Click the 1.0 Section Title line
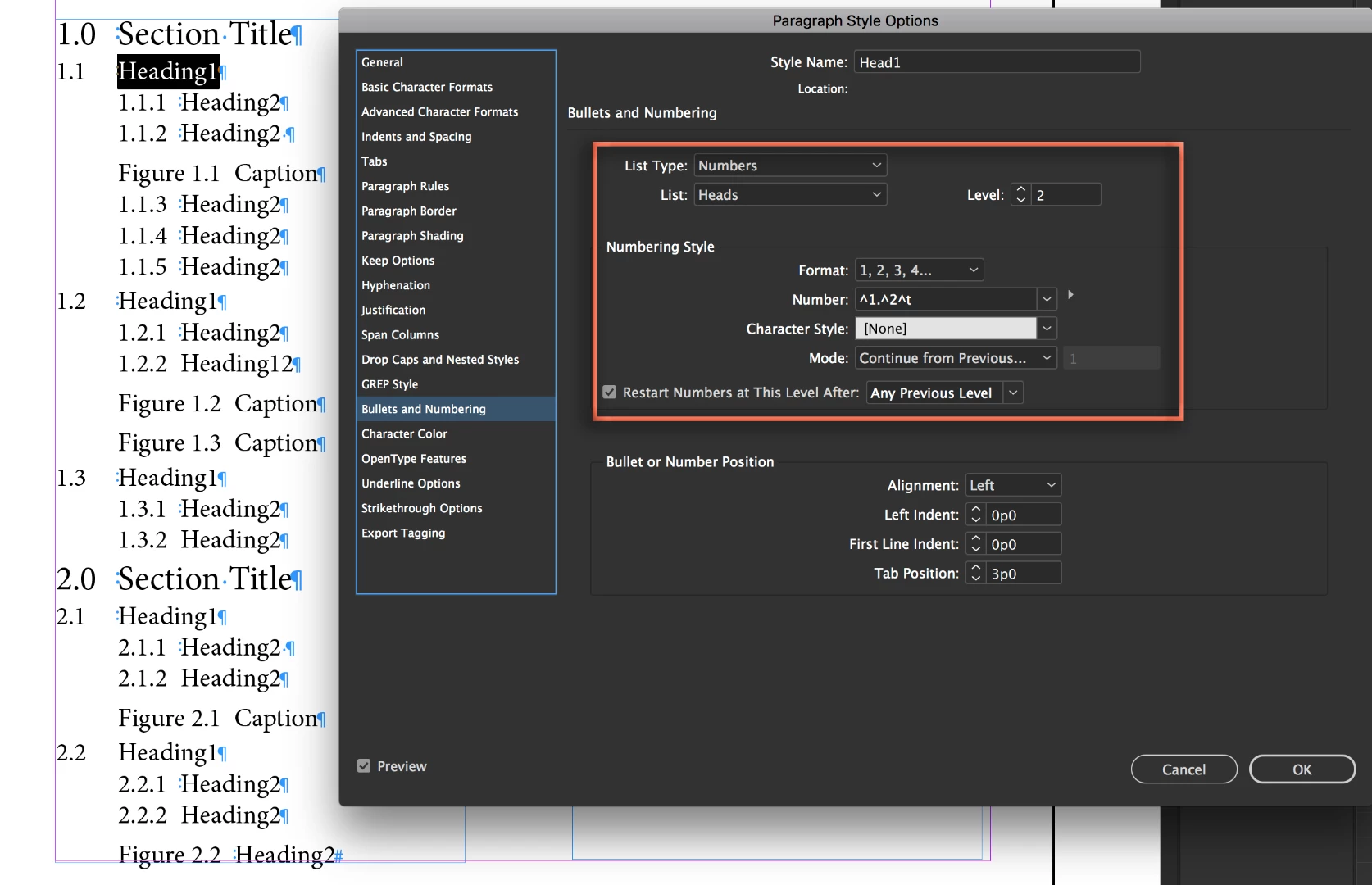 click(x=179, y=34)
